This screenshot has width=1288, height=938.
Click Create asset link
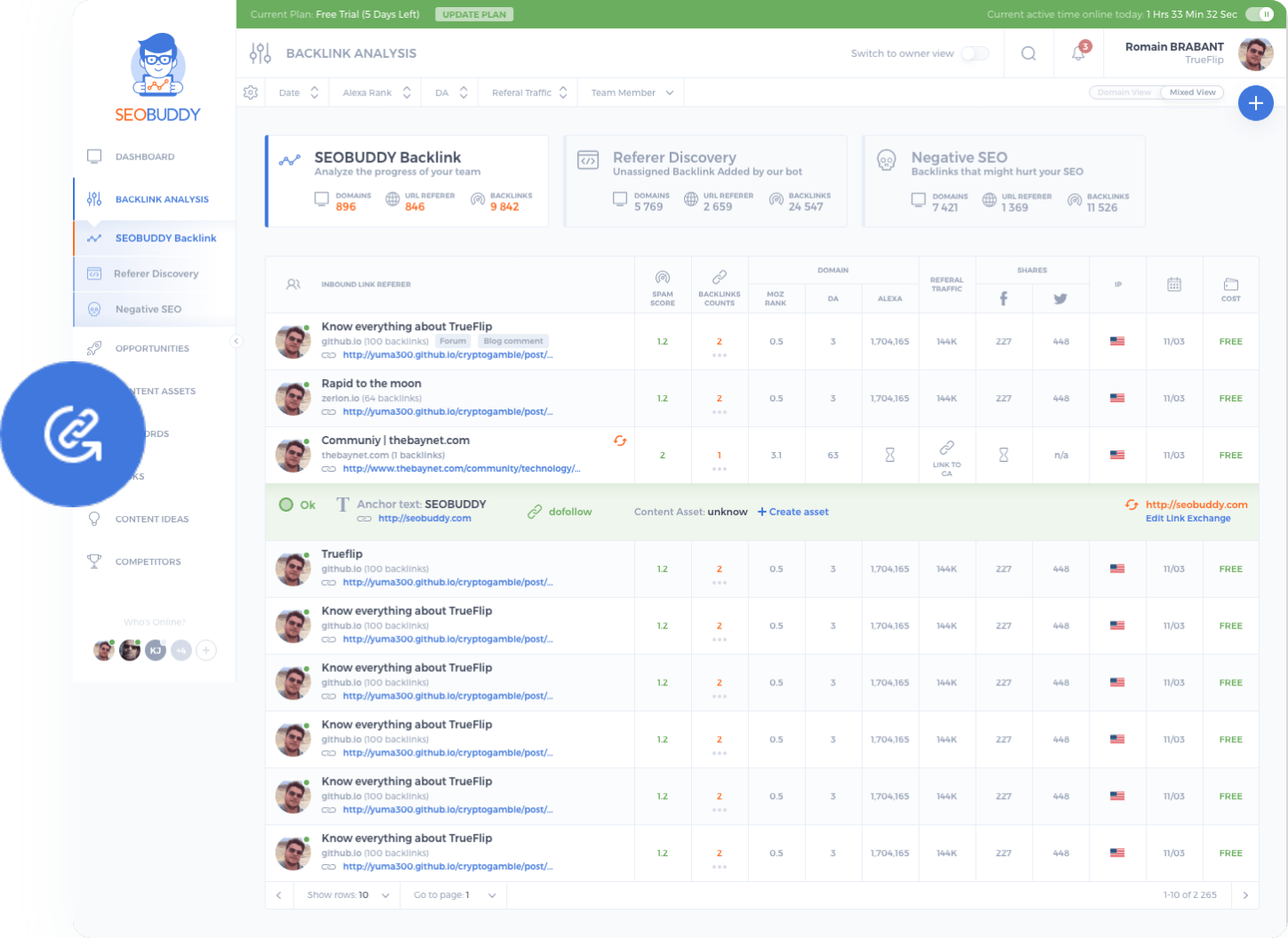click(793, 512)
